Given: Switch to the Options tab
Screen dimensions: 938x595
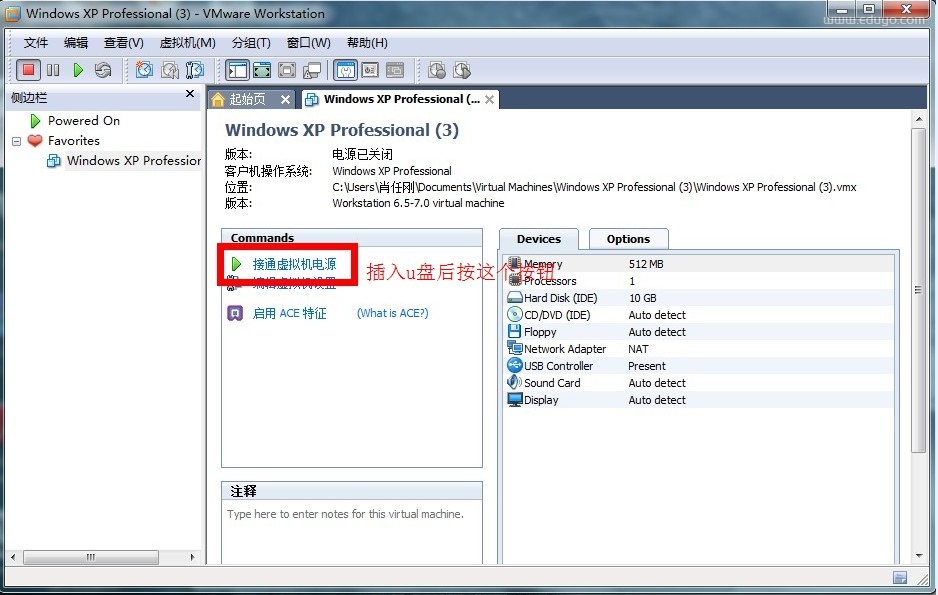Looking at the screenshot, I should click(x=628, y=239).
